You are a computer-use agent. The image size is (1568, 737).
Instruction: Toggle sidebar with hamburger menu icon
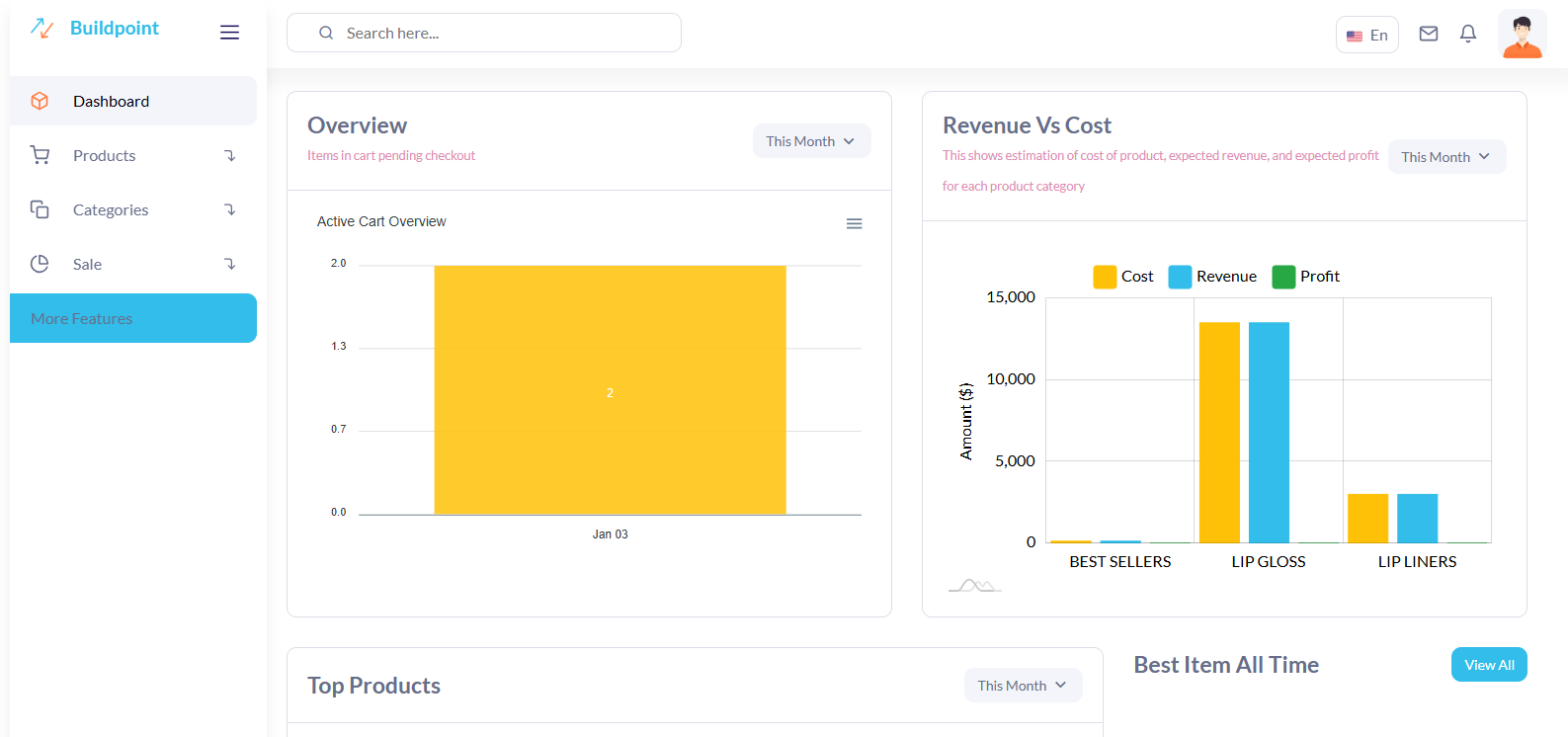coord(229,33)
